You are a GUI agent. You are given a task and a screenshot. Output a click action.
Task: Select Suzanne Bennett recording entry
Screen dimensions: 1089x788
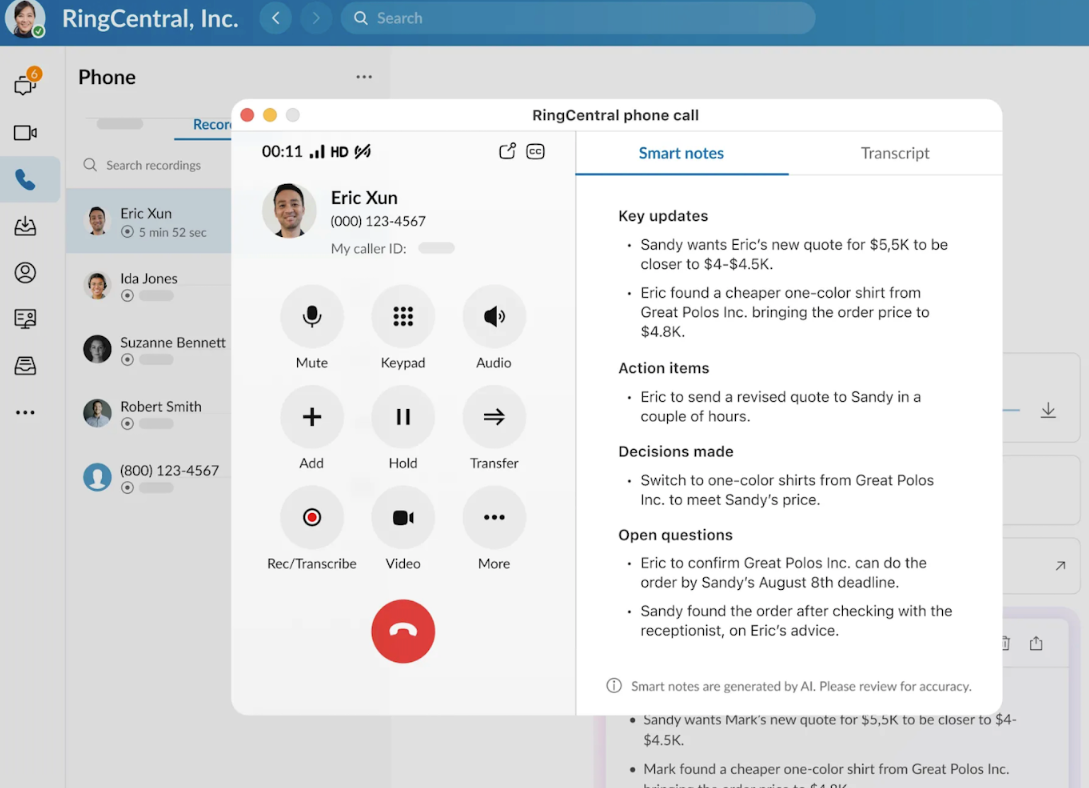point(149,349)
